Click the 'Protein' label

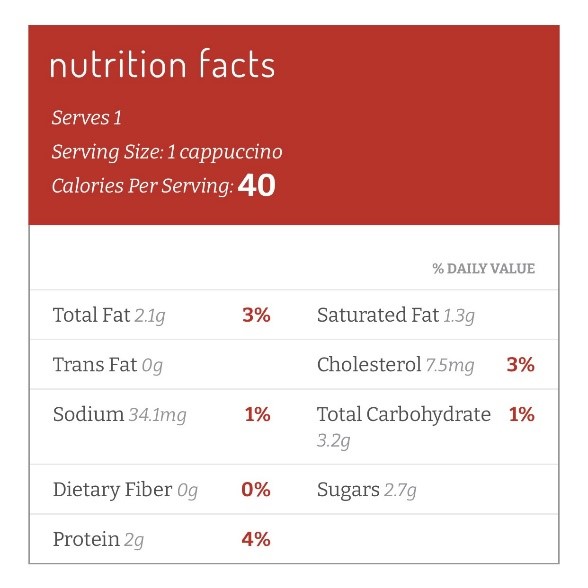[x=86, y=539]
